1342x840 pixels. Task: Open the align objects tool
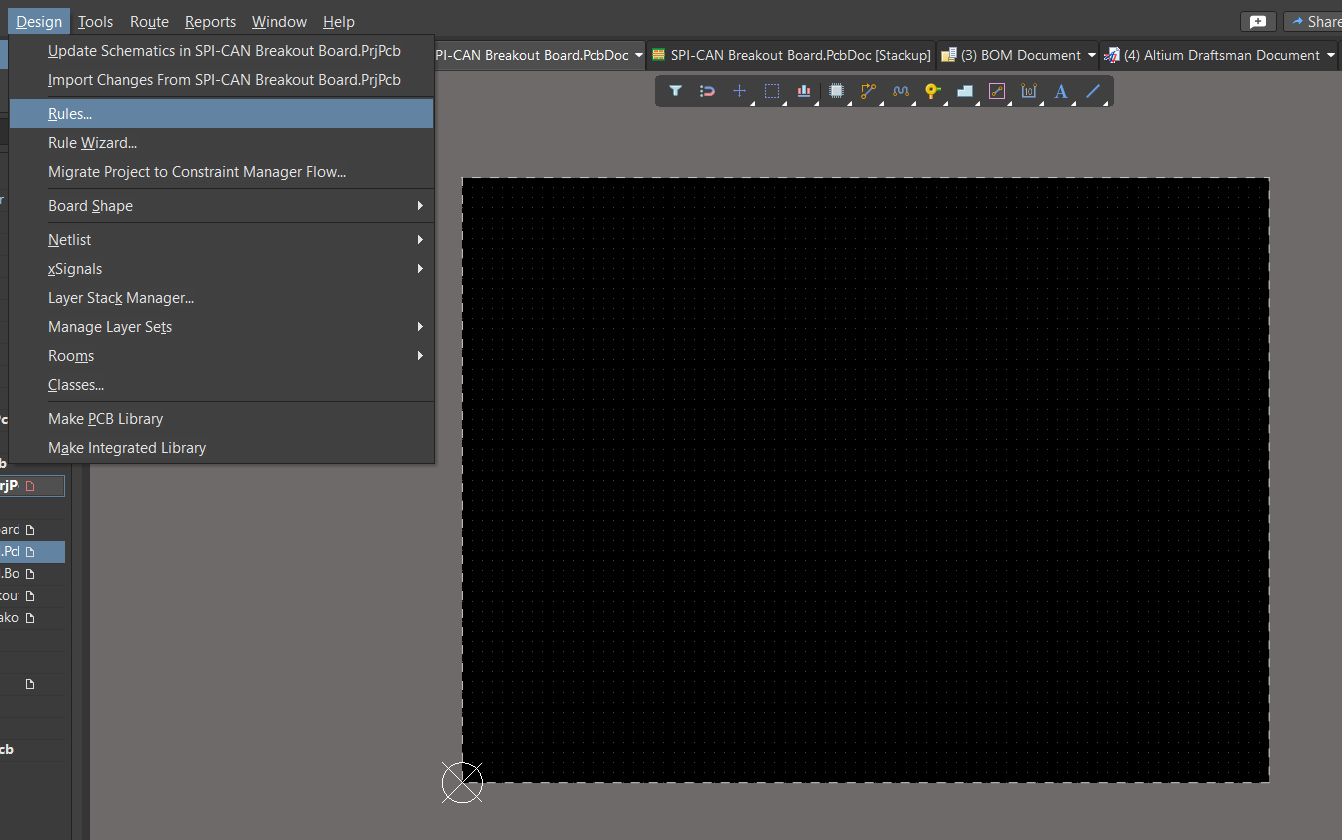804,91
